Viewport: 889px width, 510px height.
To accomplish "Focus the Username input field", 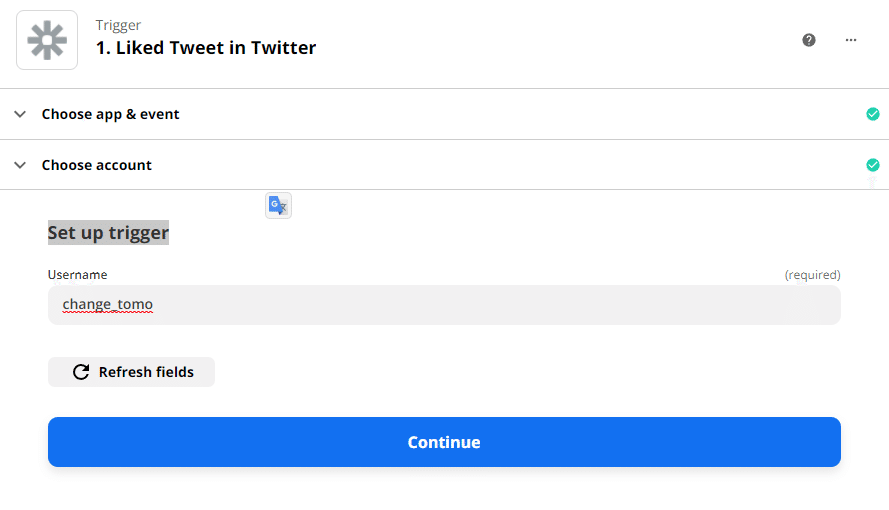I will tap(444, 305).
